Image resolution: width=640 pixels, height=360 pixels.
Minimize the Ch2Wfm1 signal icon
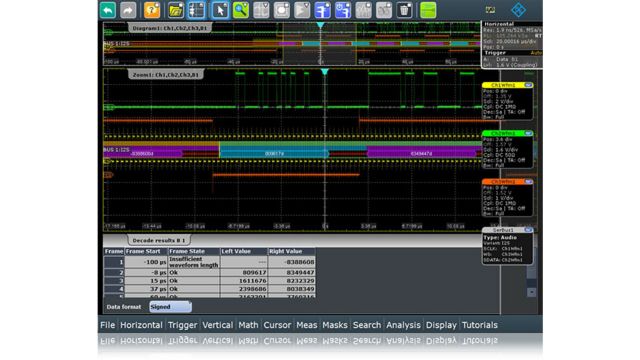pos(528,133)
